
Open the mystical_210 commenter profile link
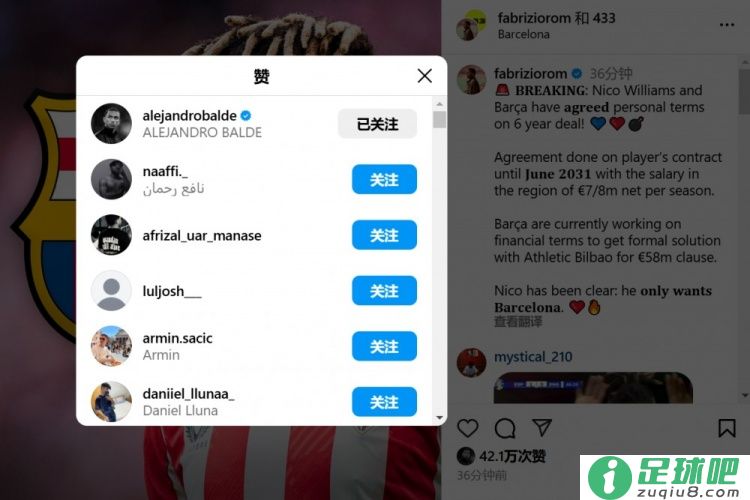(x=533, y=357)
